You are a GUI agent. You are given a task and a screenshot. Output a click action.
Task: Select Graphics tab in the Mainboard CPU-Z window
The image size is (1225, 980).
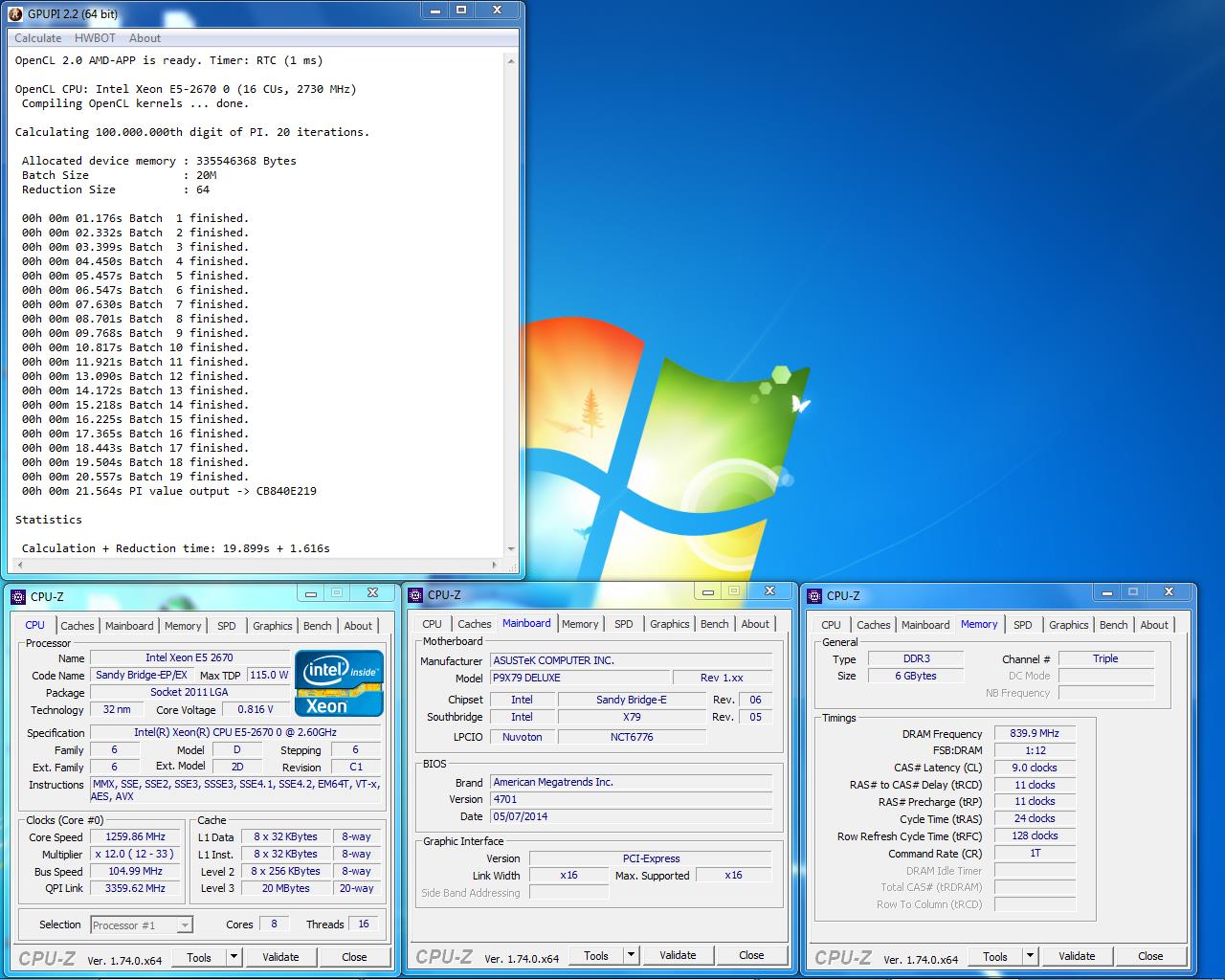point(670,624)
